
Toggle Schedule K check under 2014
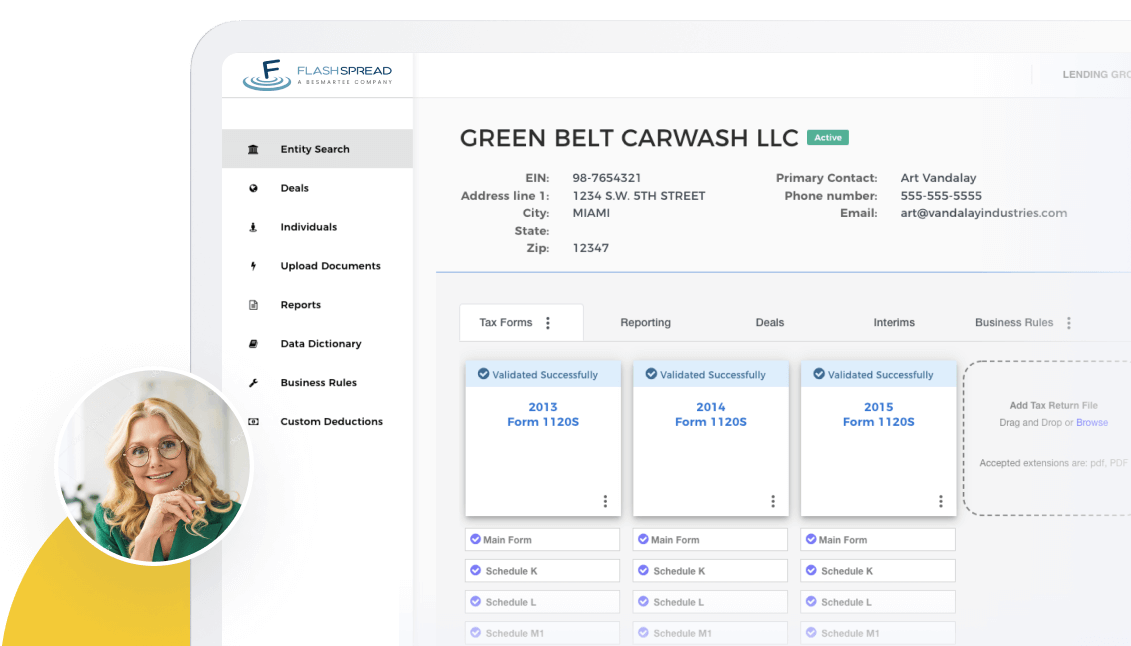click(643, 570)
